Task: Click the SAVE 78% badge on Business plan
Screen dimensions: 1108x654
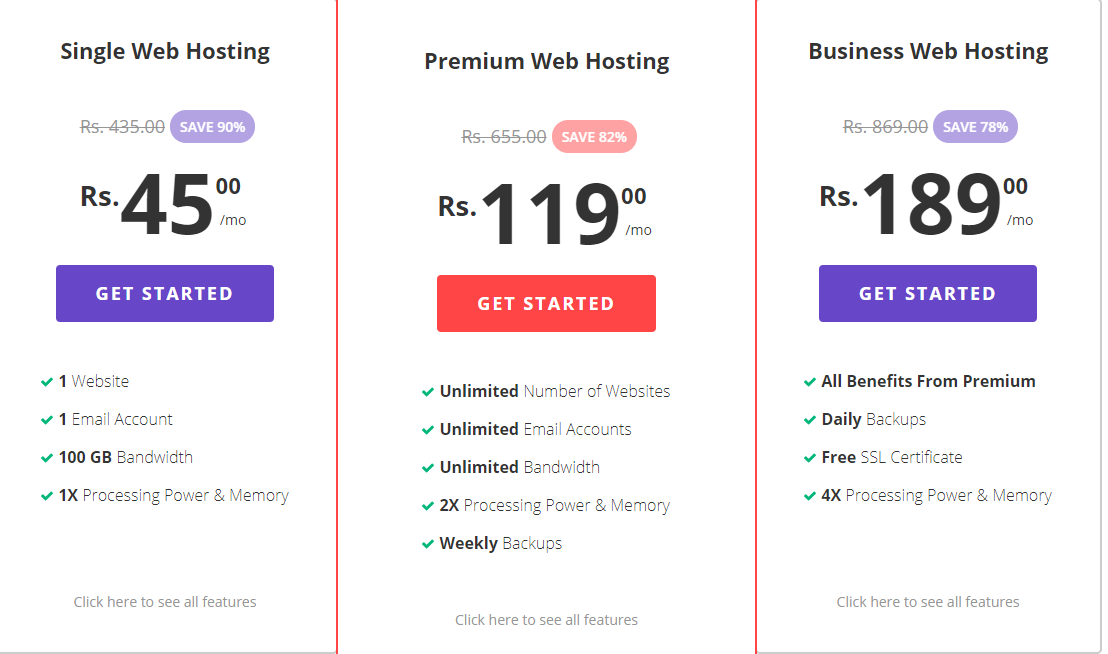Action: (975, 127)
